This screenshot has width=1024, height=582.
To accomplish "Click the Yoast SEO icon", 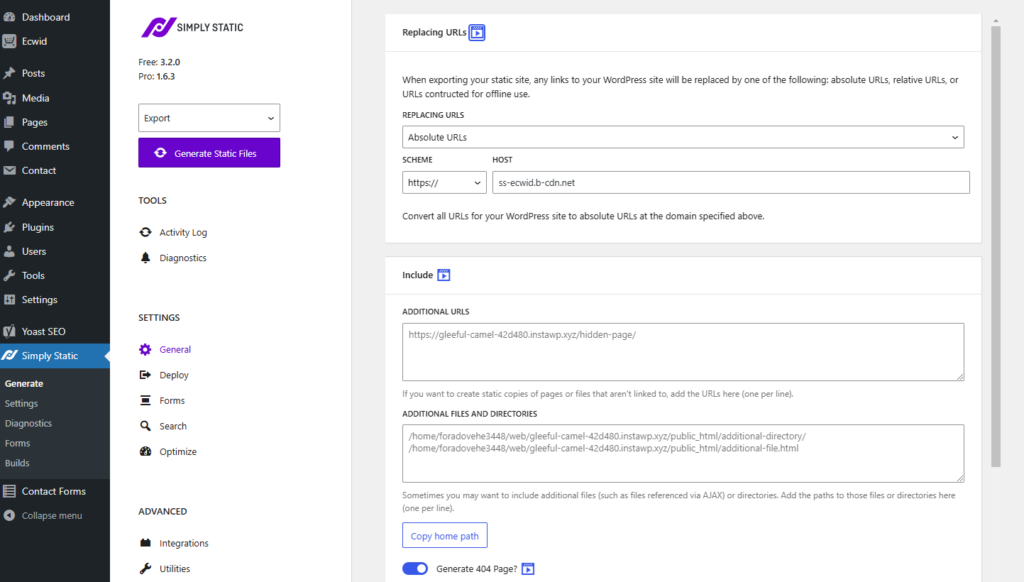I will coord(9,331).
